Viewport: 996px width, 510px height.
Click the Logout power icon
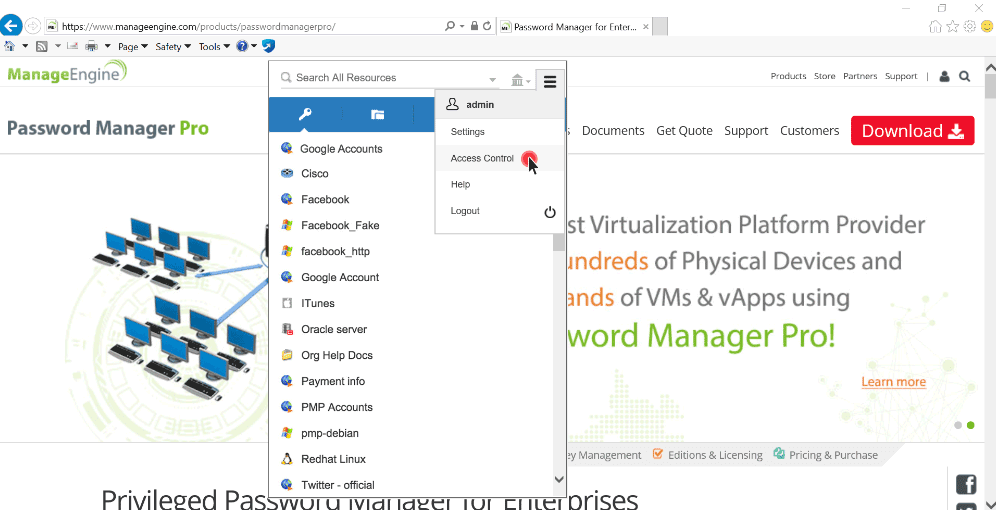coord(550,212)
